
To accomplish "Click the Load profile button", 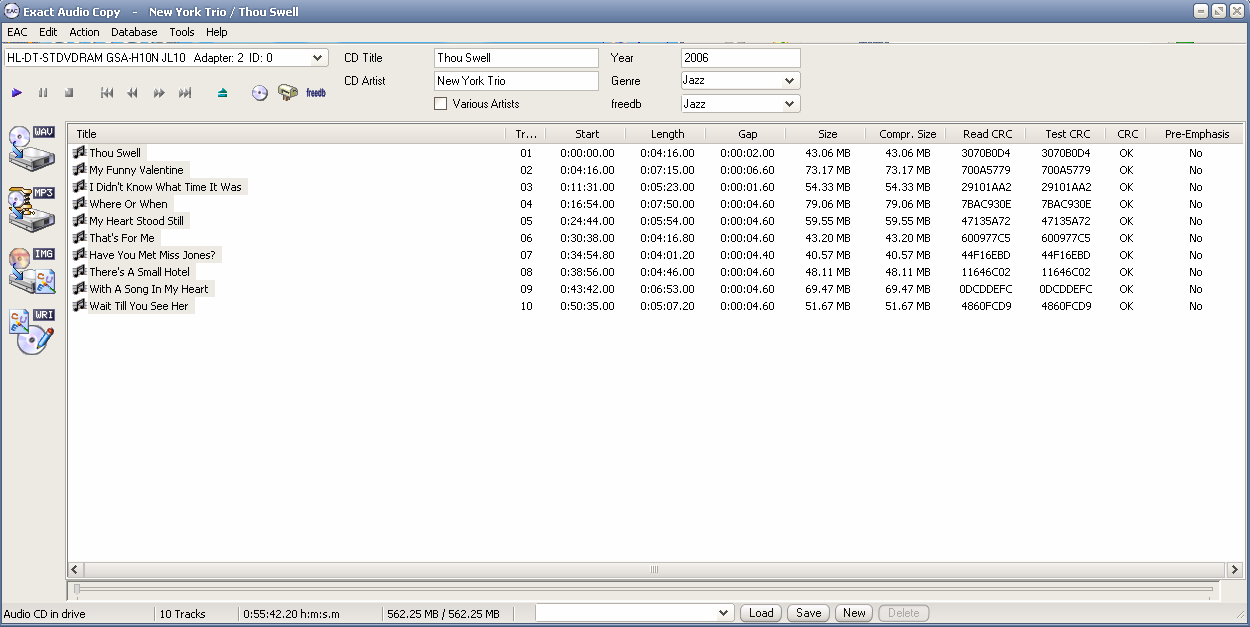I will 761,613.
